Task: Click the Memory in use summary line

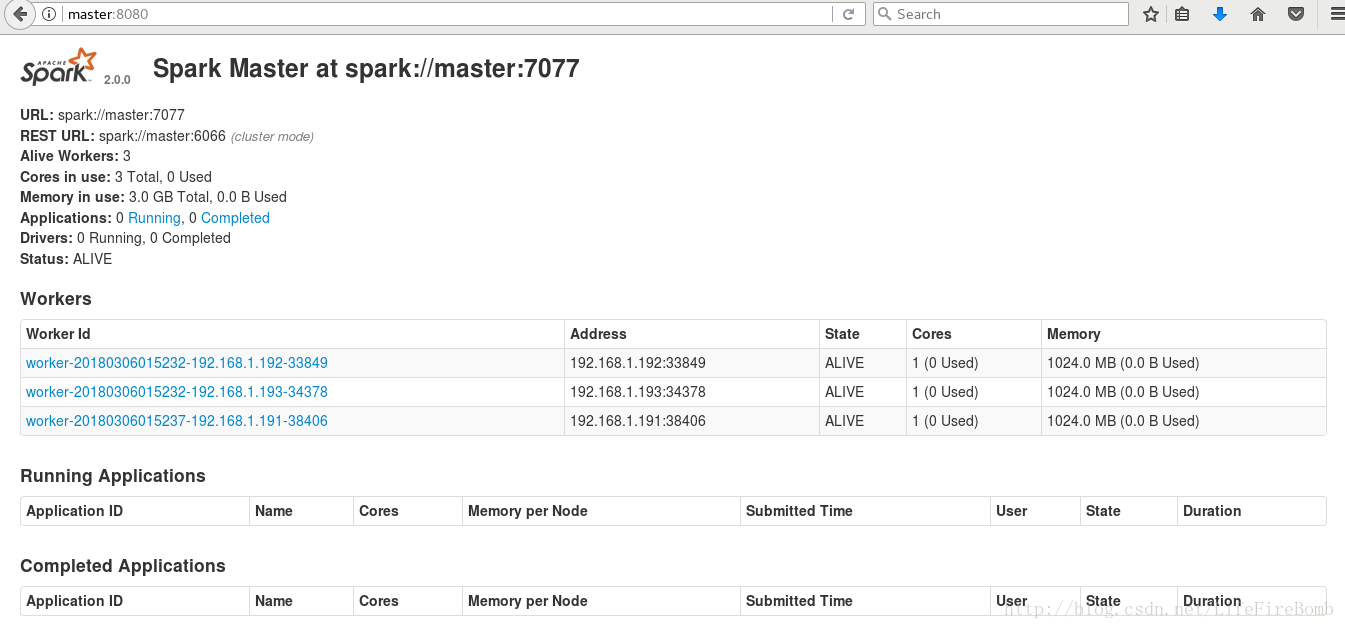Action: [153, 197]
